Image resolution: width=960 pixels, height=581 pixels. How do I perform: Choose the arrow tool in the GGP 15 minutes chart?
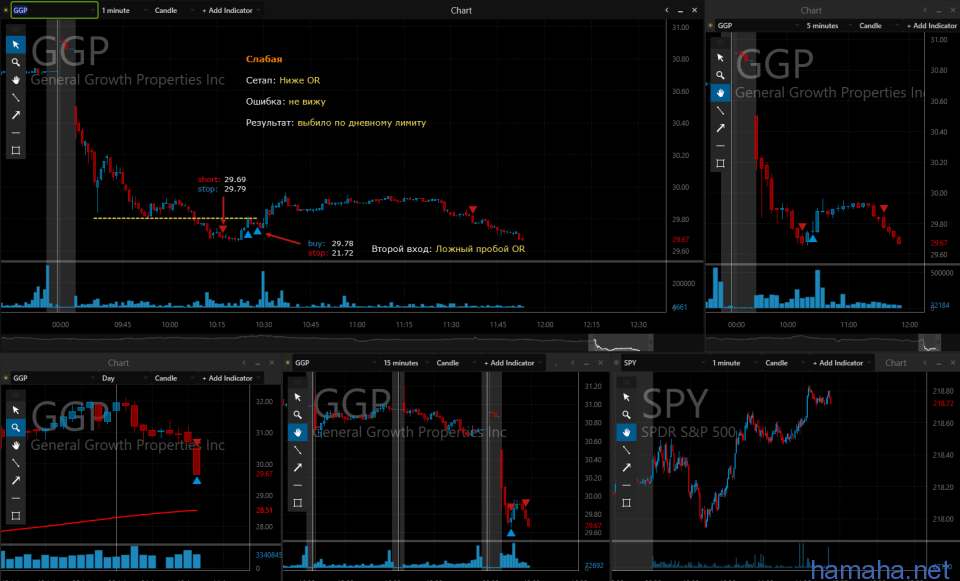point(298,468)
